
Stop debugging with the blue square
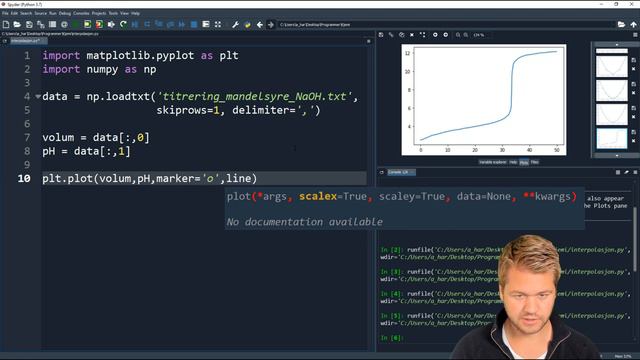pos(194,25)
